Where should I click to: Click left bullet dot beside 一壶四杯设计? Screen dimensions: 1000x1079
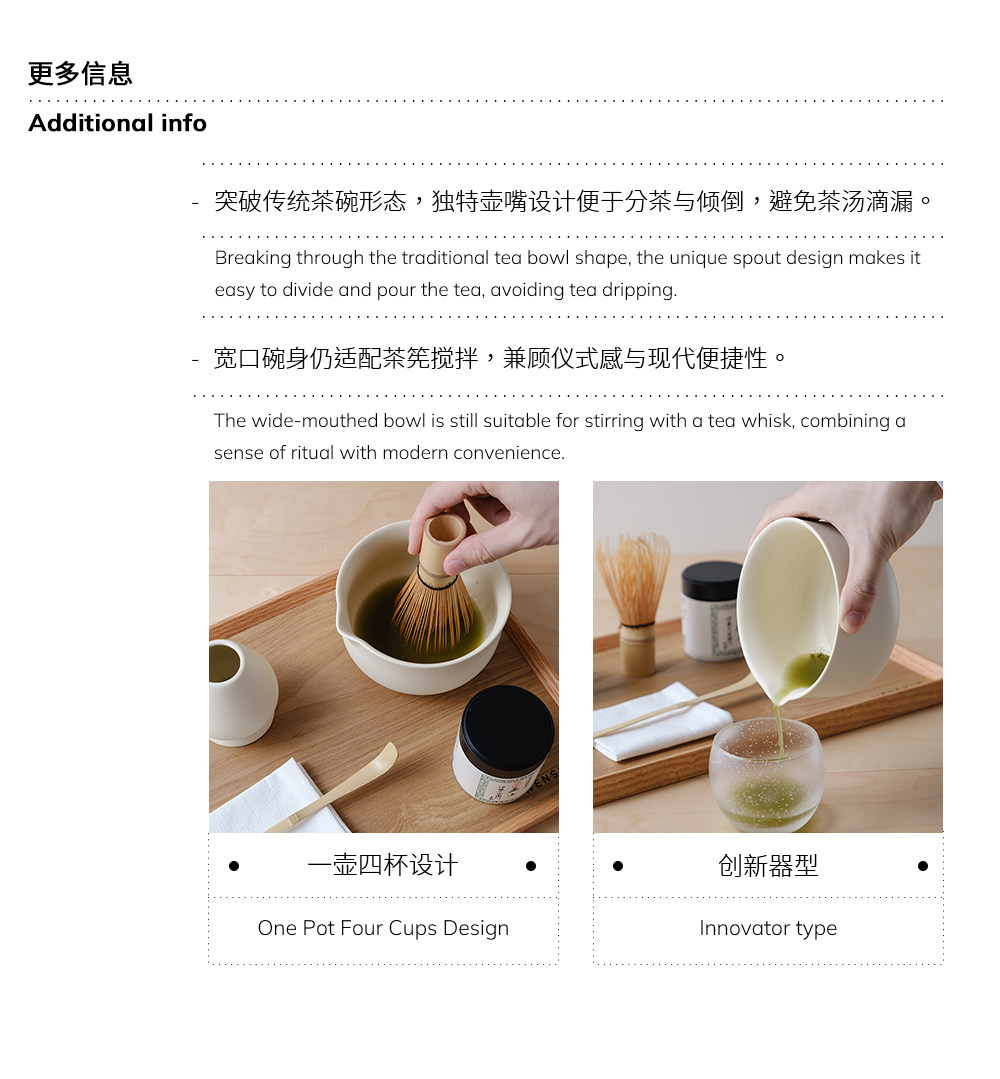[x=234, y=866]
